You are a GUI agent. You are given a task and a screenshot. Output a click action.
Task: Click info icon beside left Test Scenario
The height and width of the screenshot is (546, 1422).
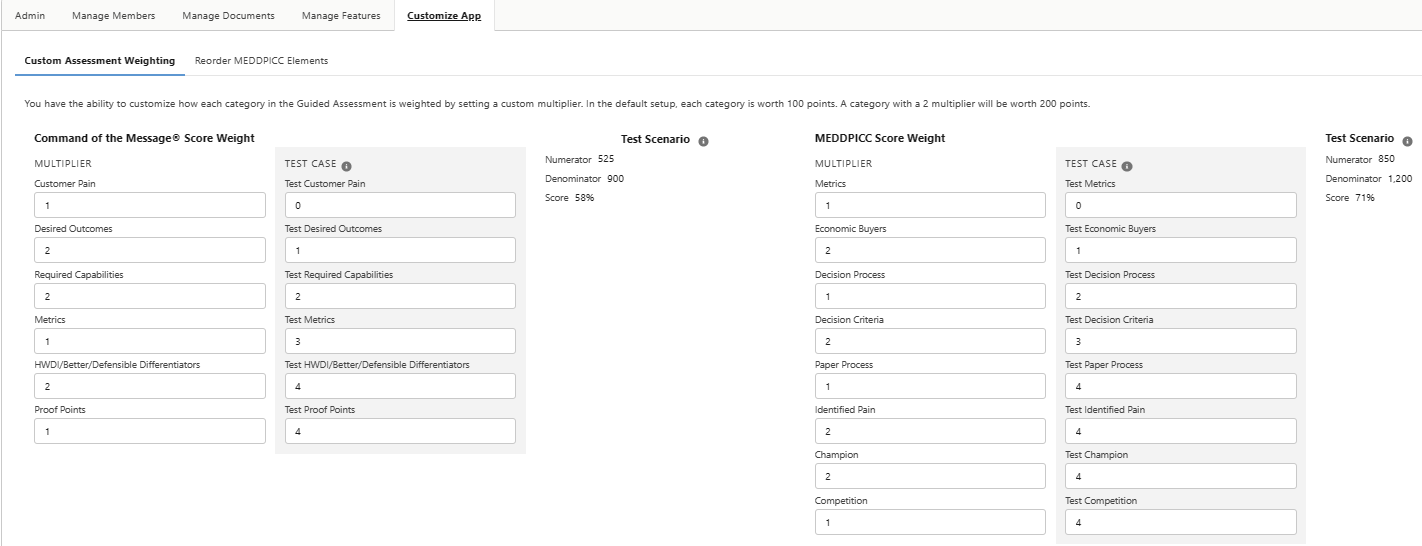point(703,141)
